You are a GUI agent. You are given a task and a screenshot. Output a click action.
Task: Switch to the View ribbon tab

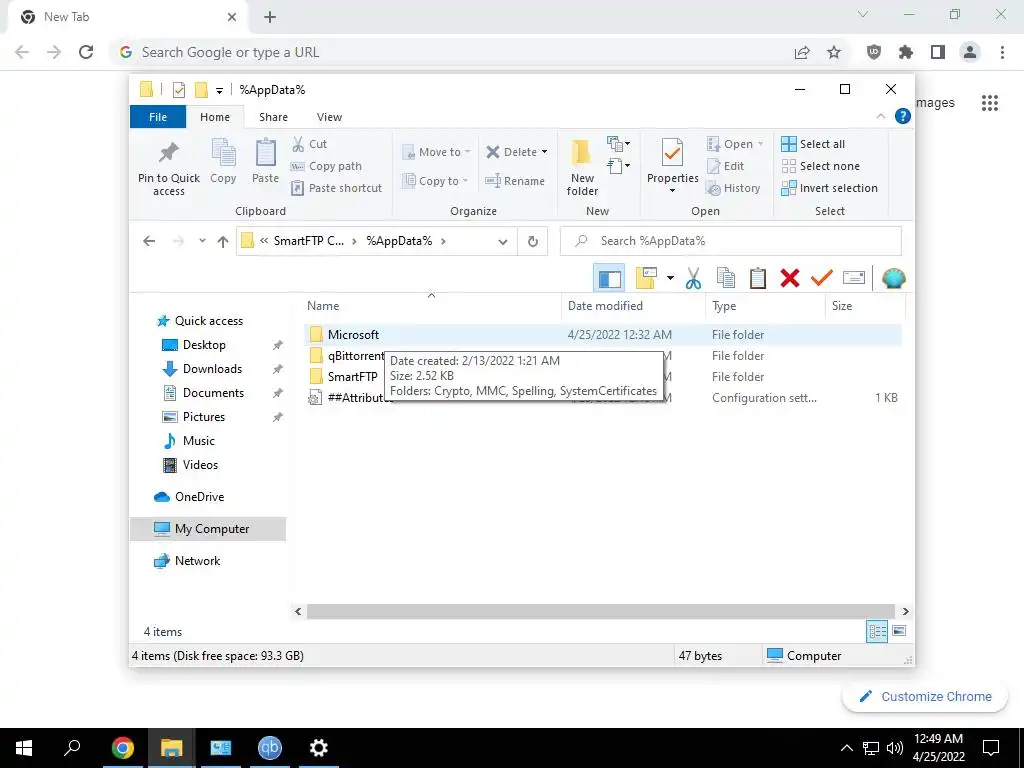(x=329, y=117)
